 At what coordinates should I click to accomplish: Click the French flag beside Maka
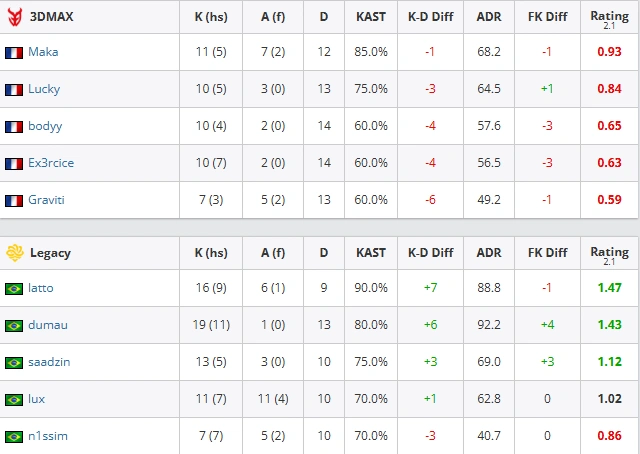14,53
